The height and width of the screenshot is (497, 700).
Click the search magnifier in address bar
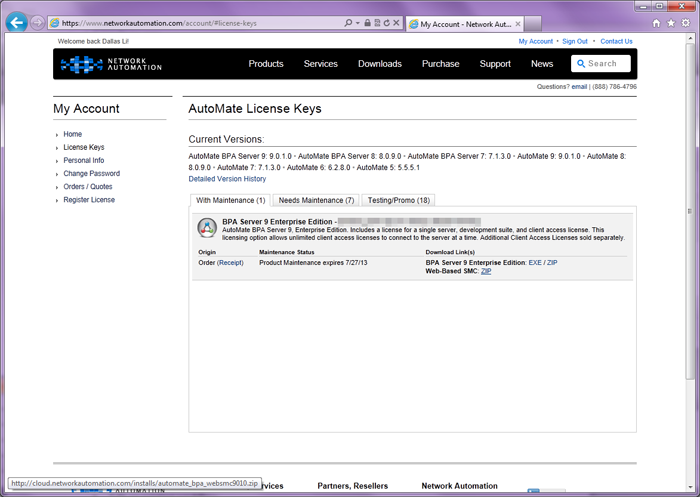[348, 23]
